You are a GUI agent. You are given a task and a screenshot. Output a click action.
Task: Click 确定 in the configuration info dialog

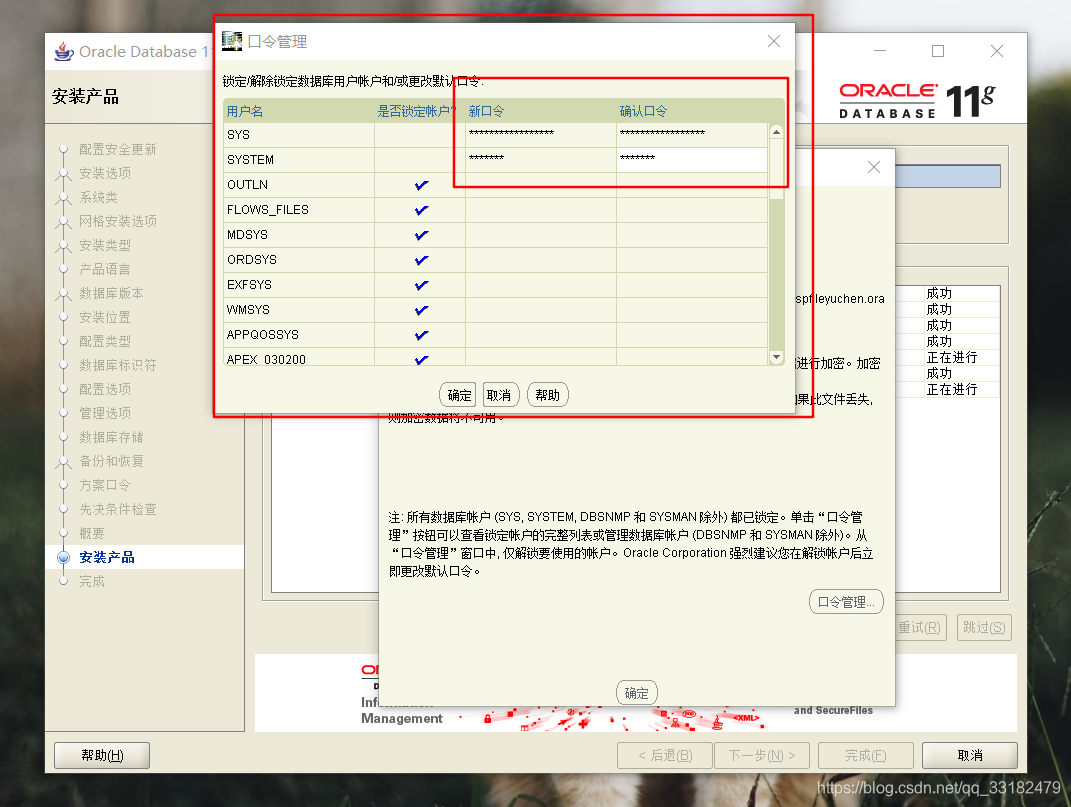pyautogui.click(x=637, y=693)
